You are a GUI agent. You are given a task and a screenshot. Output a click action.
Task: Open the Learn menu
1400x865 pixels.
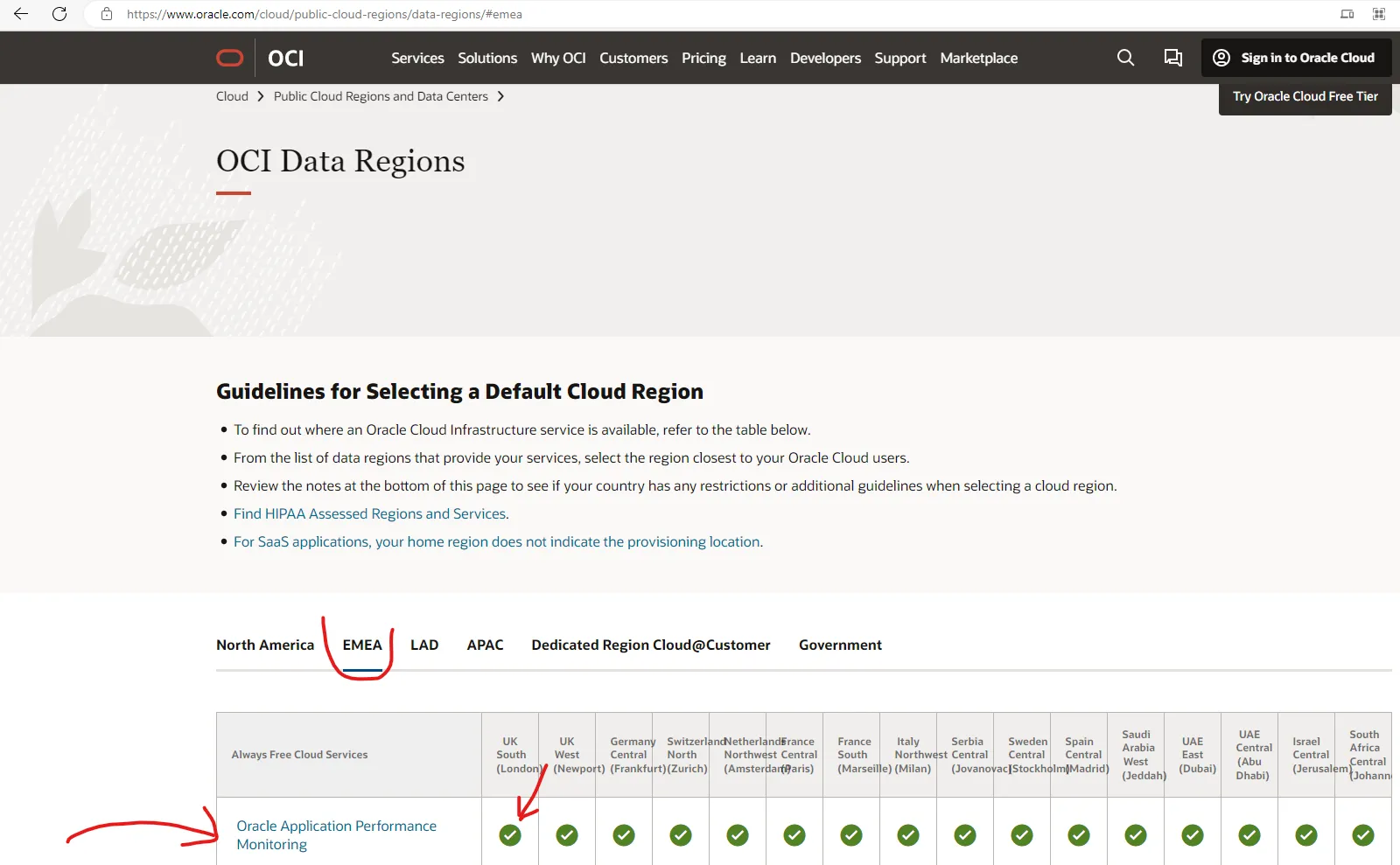pos(758,58)
